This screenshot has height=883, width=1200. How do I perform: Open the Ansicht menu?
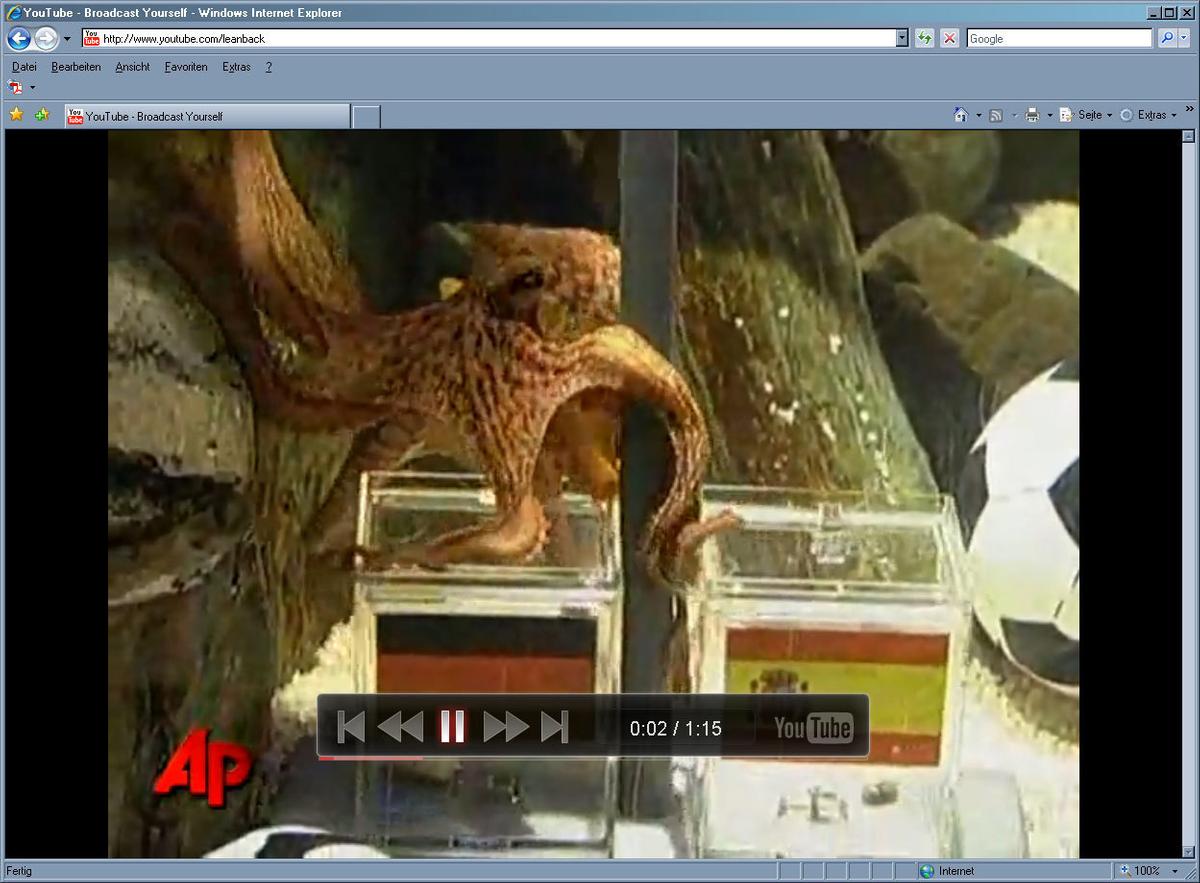[132, 67]
